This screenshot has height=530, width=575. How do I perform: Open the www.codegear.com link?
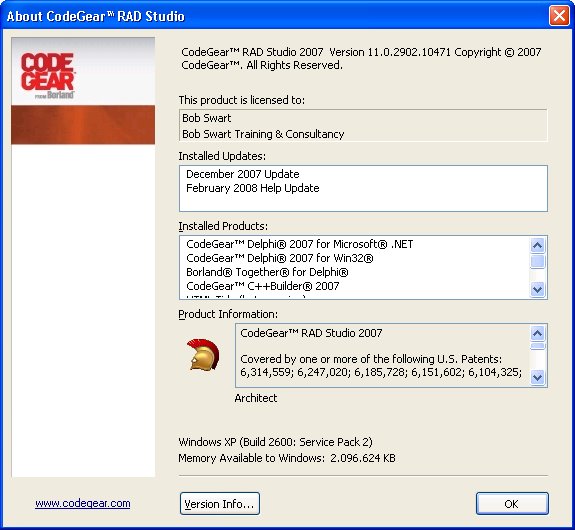pos(83,503)
